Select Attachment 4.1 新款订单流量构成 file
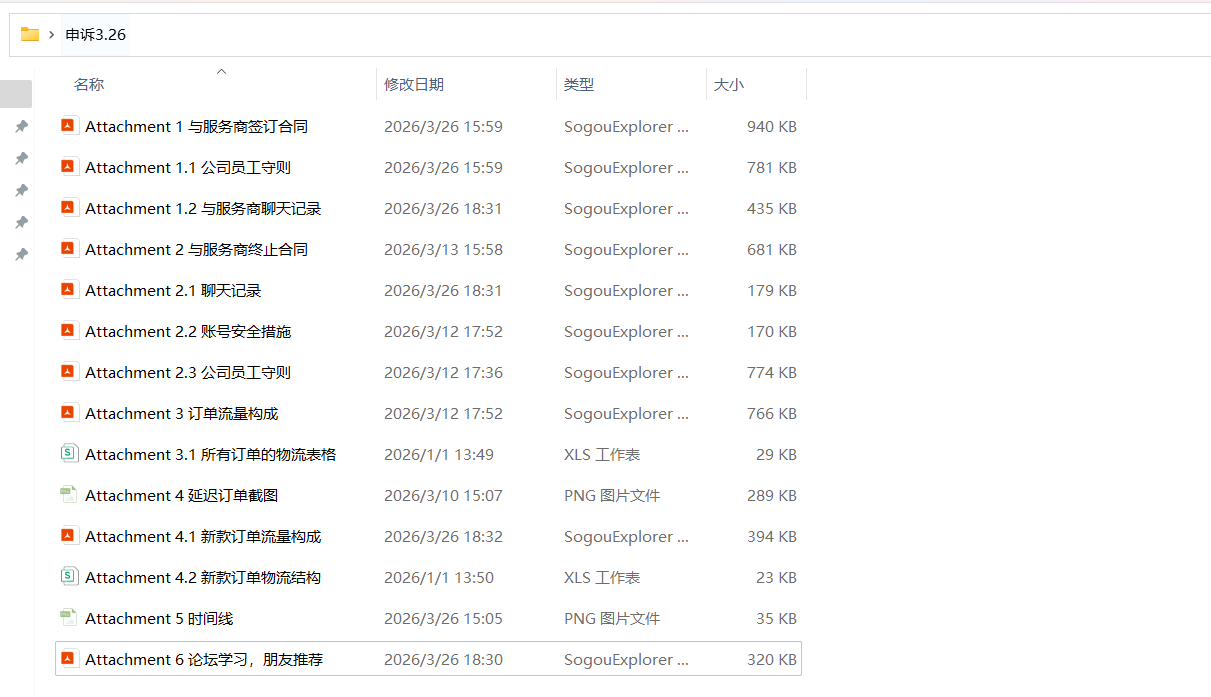This screenshot has width=1211, height=697. click(x=203, y=537)
